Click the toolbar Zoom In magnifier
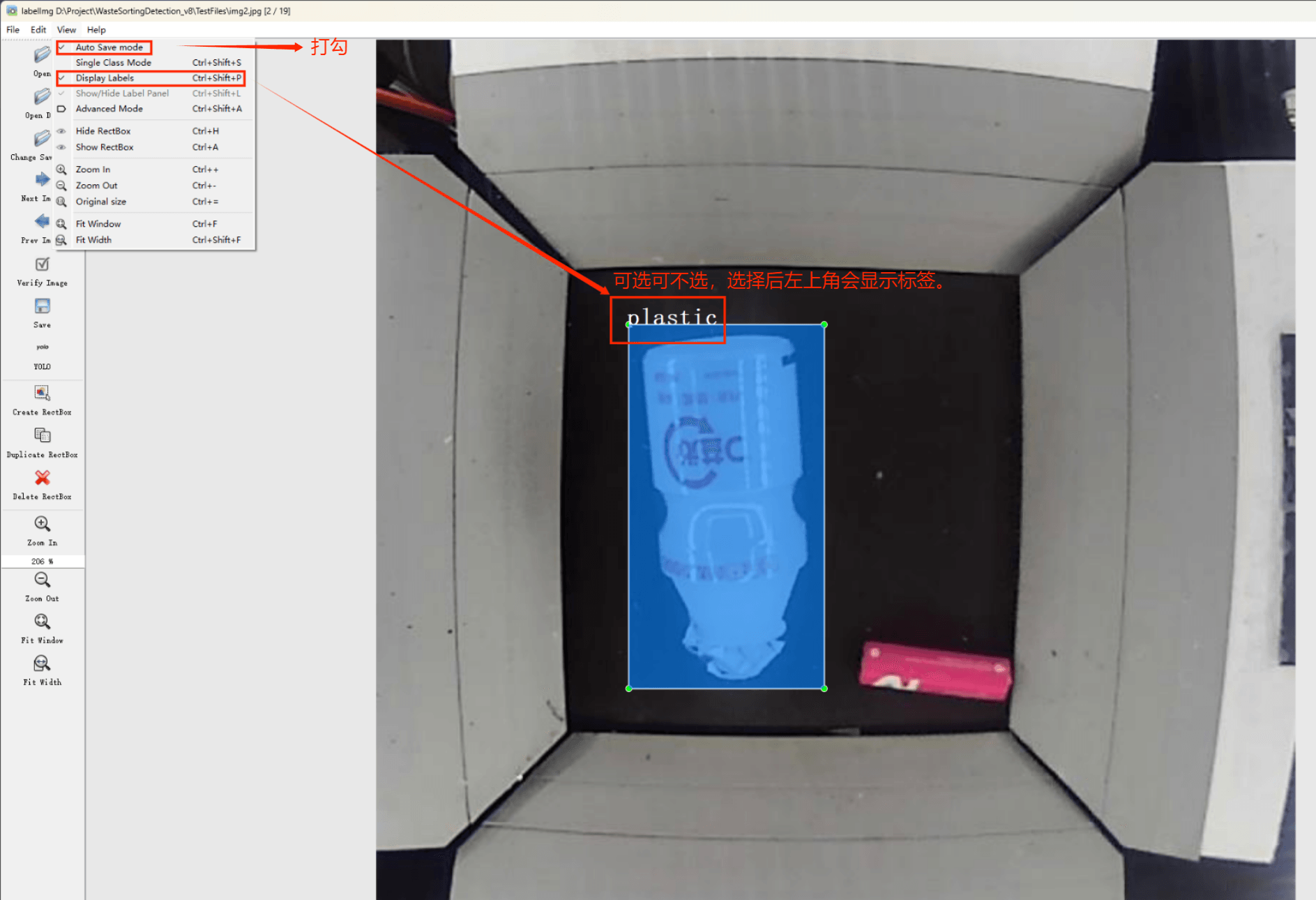 click(x=42, y=524)
